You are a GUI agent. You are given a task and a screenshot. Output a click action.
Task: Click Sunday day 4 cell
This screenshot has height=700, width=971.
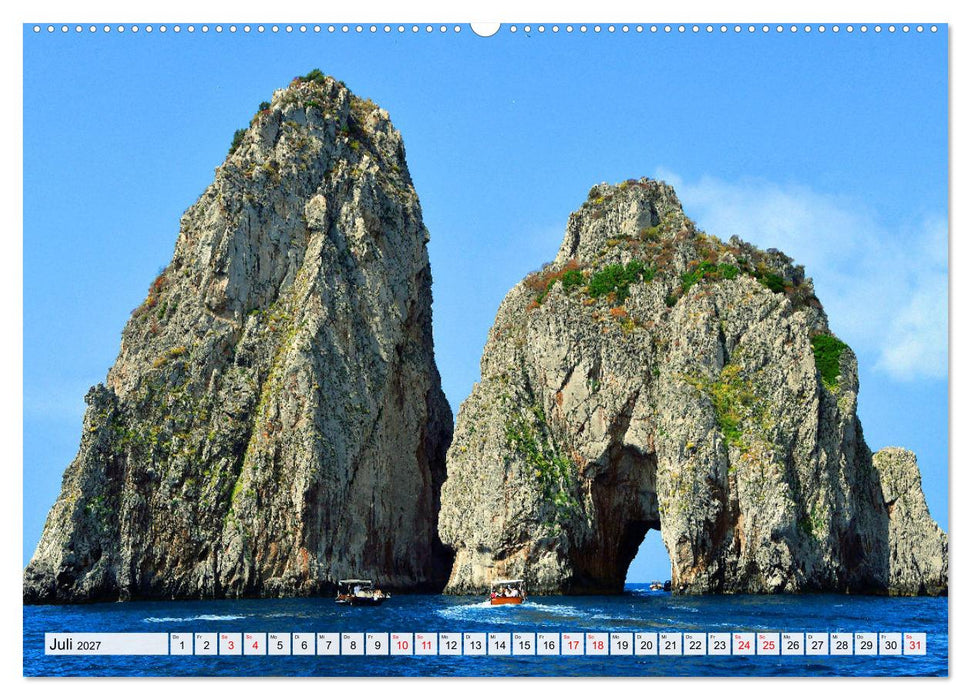pos(255,644)
